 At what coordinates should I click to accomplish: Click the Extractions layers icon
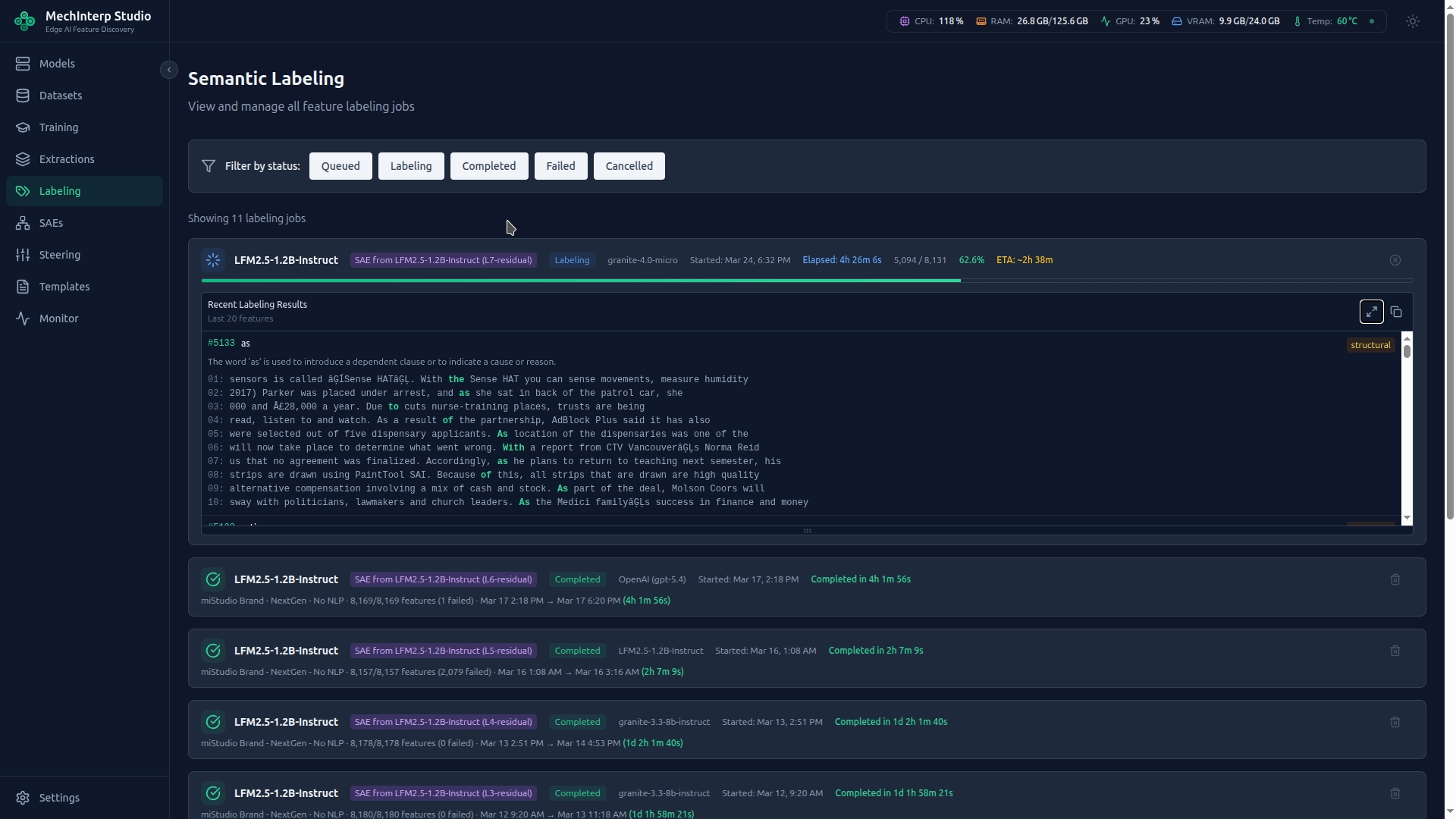point(23,159)
